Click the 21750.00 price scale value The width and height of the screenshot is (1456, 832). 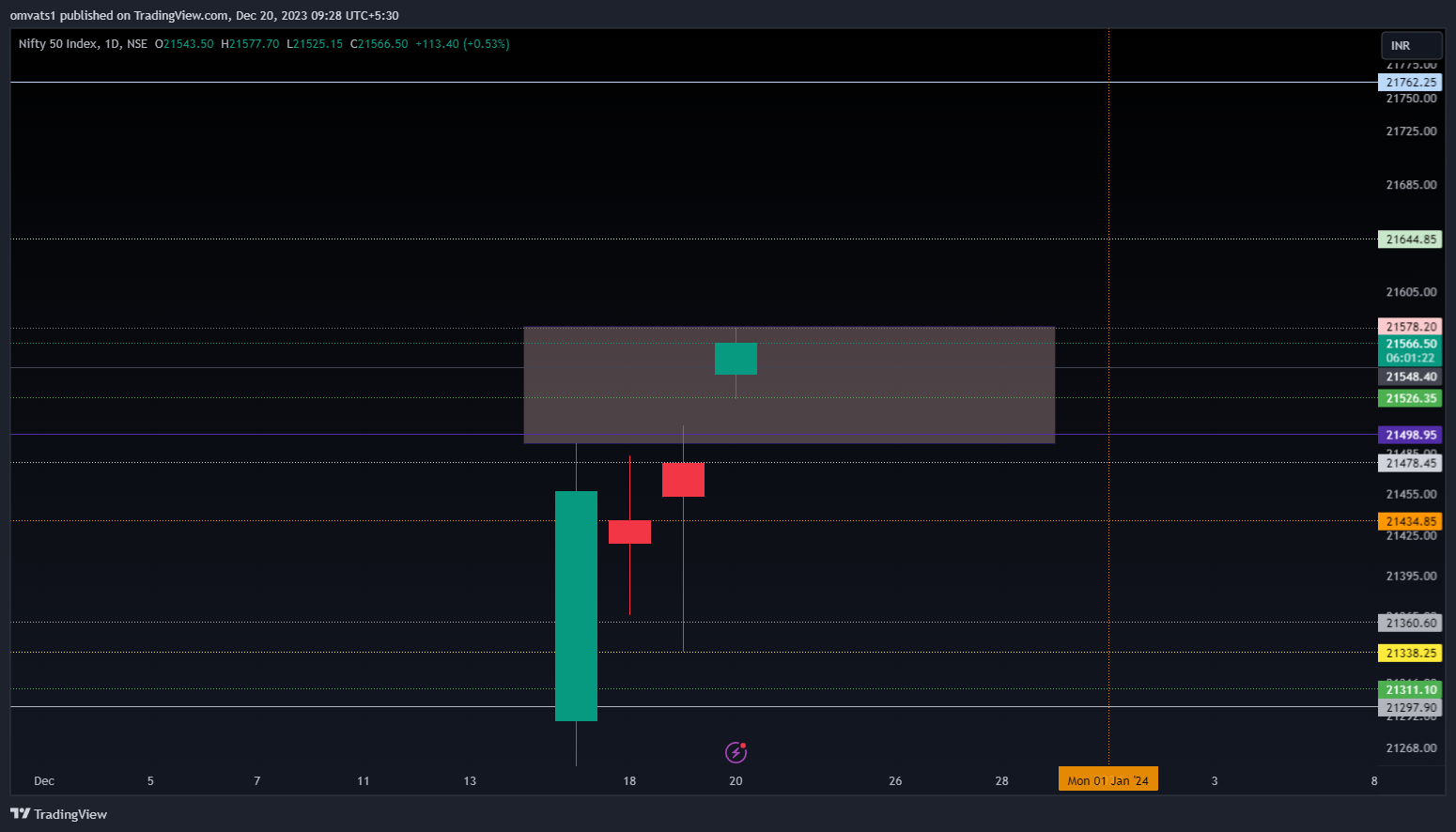(x=1411, y=99)
